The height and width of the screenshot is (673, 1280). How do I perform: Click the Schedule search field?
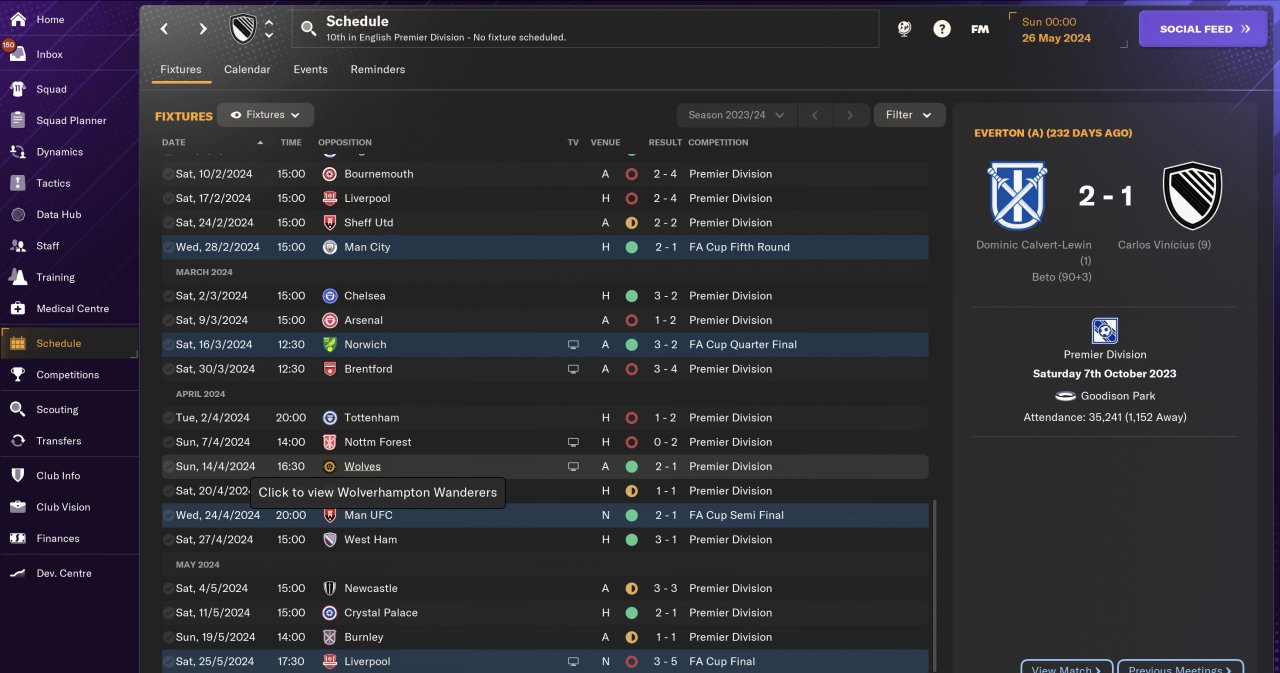pos(586,29)
